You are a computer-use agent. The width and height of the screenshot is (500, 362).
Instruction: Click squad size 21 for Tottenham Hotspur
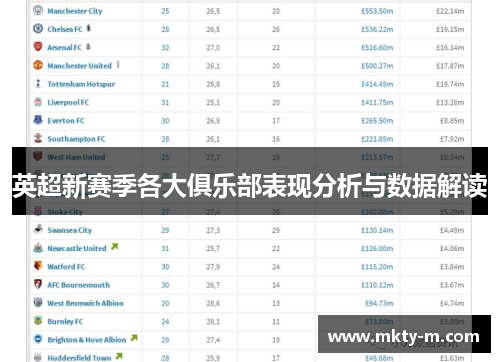(x=165, y=84)
